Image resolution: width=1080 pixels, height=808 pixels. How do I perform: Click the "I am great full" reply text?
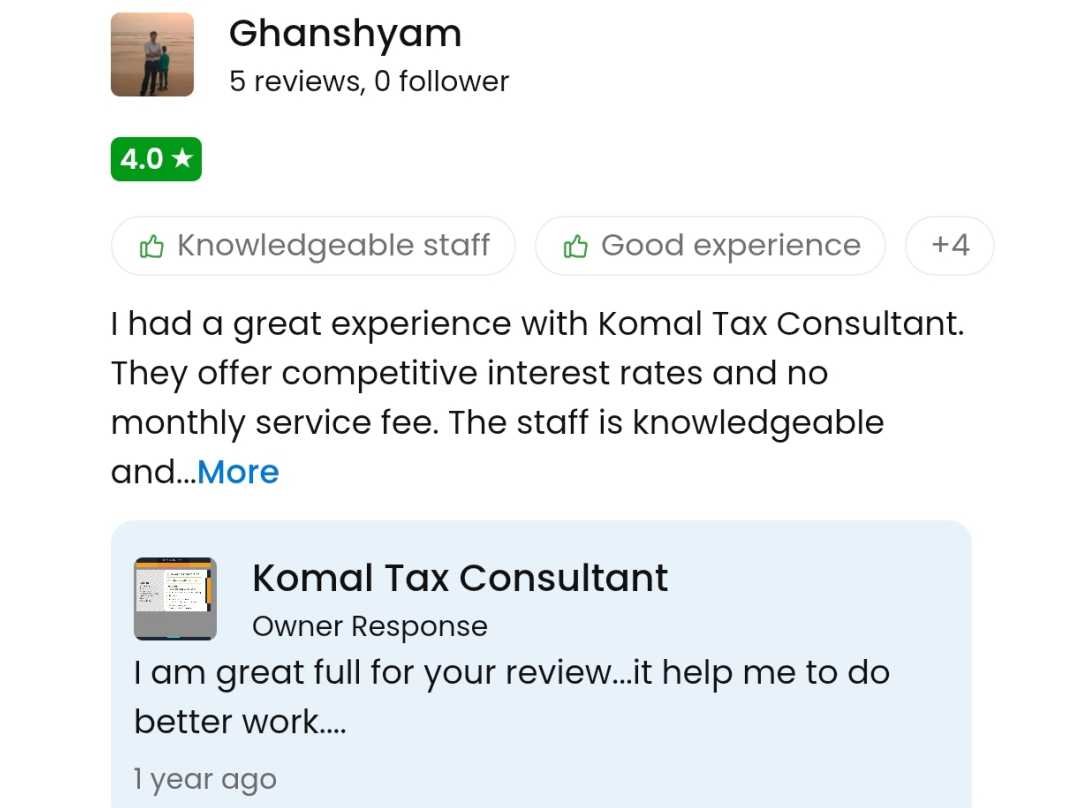coord(511,672)
